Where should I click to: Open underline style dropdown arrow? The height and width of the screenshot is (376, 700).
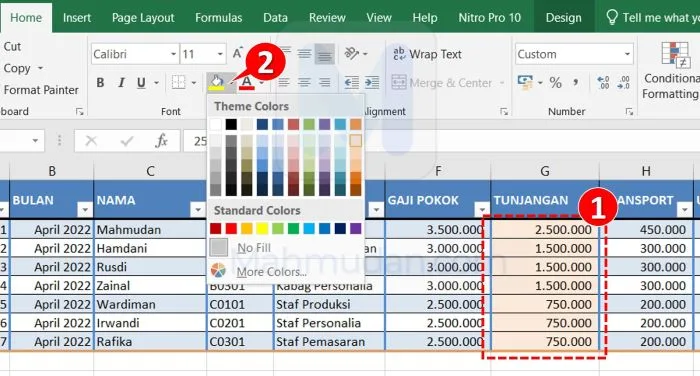pos(156,83)
